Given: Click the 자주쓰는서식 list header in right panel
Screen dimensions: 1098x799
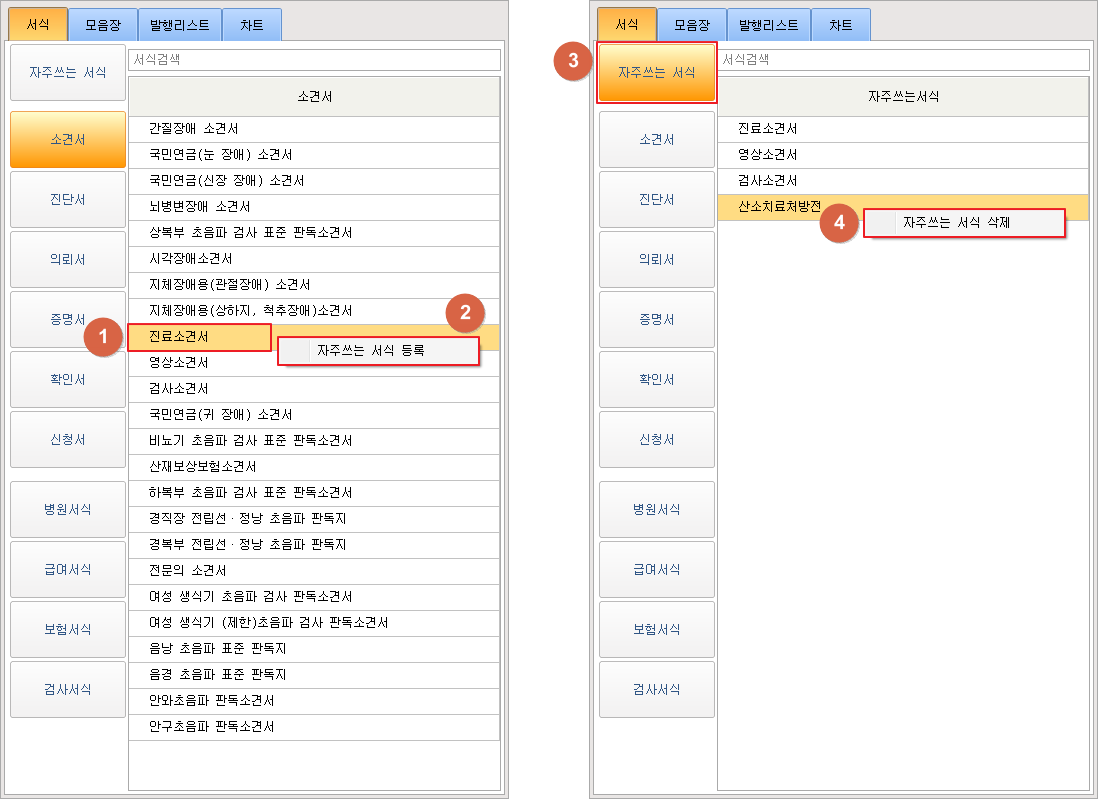Looking at the screenshot, I should tap(902, 97).
